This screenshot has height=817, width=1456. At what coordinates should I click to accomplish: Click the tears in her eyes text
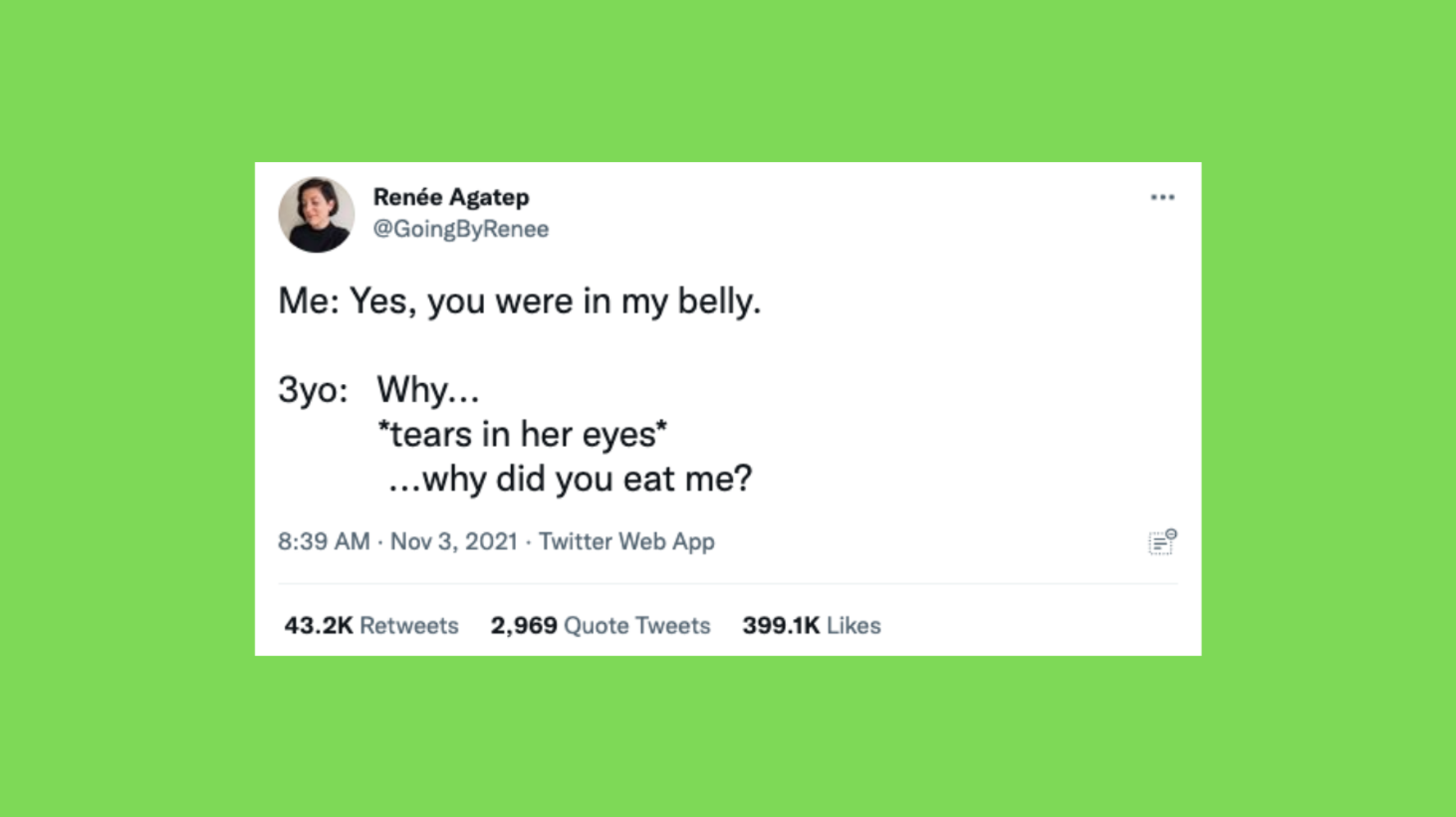(x=522, y=435)
